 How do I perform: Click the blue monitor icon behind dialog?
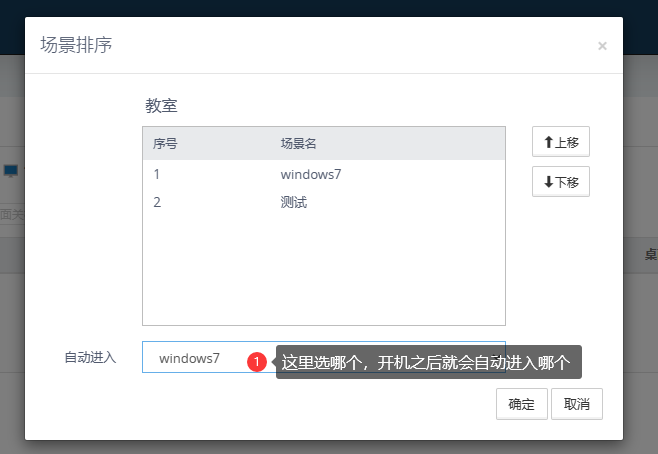point(11,171)
